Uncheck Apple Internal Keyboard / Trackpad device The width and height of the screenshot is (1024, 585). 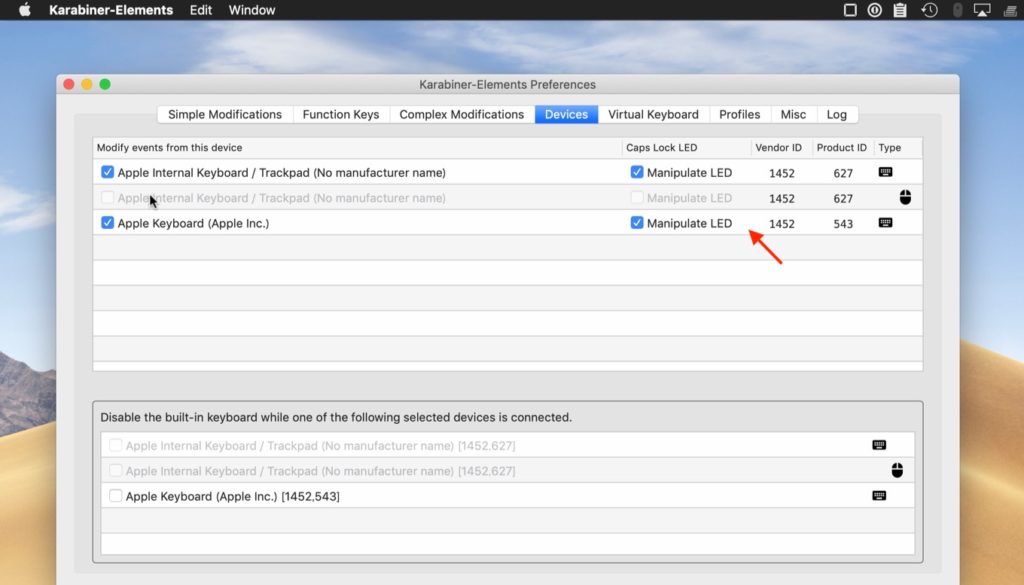[x=108, y=173]
